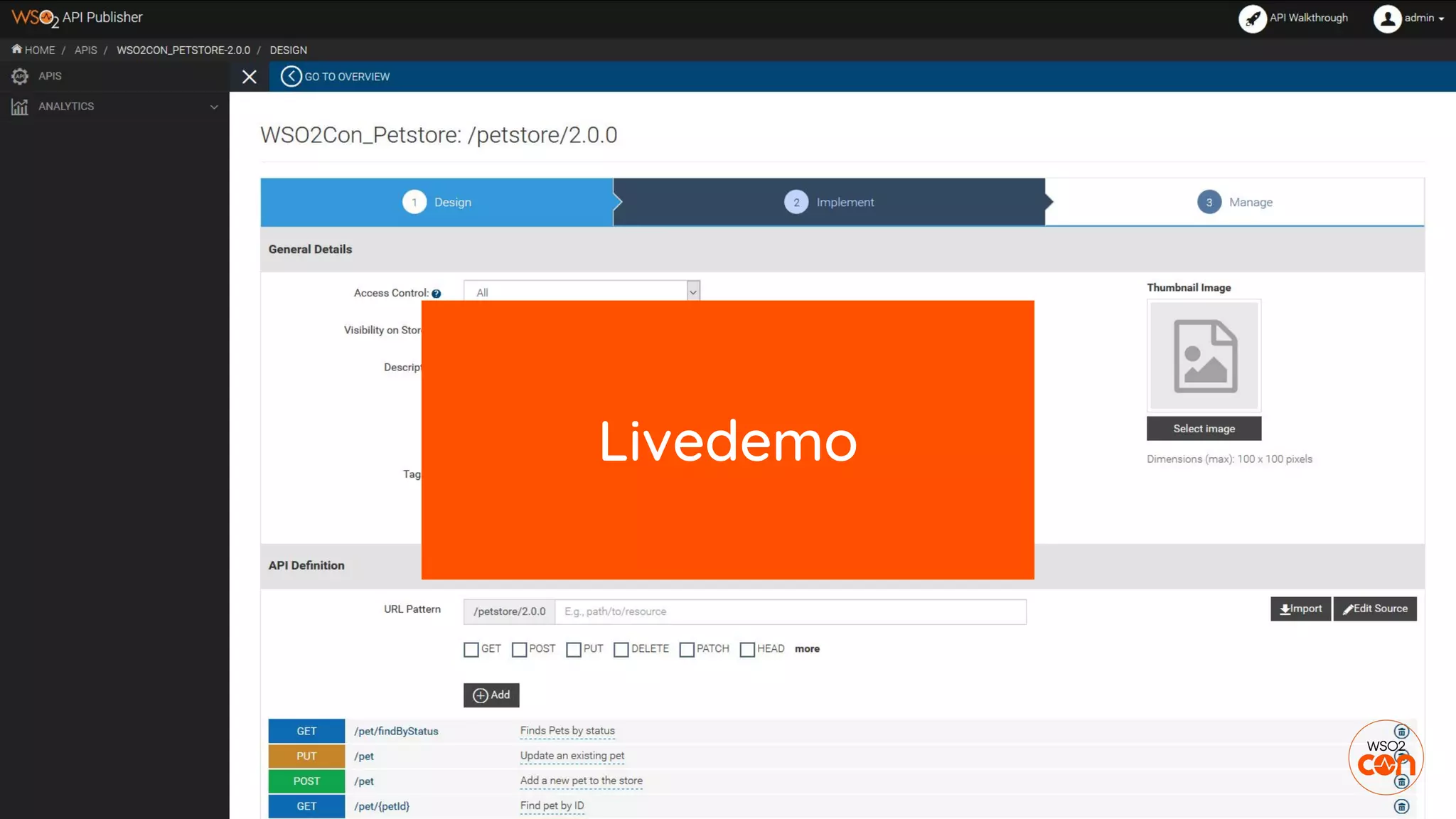Click the blue GET badge for /pet/findByStatus
The width and height of the screenshot is (1456, 819).
(x=306, y=732)
